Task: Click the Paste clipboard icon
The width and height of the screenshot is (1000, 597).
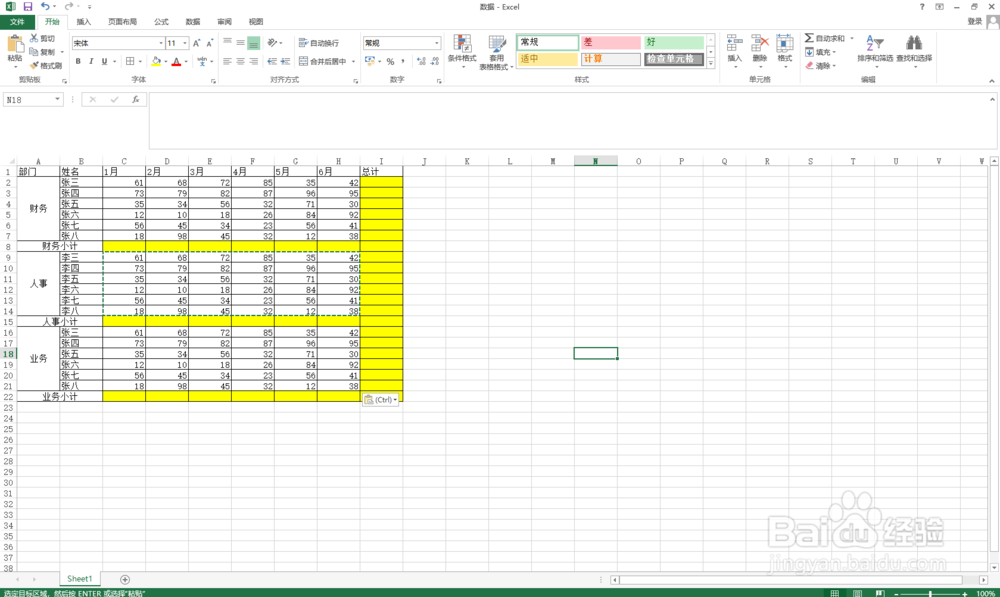Action: [15, 45]
